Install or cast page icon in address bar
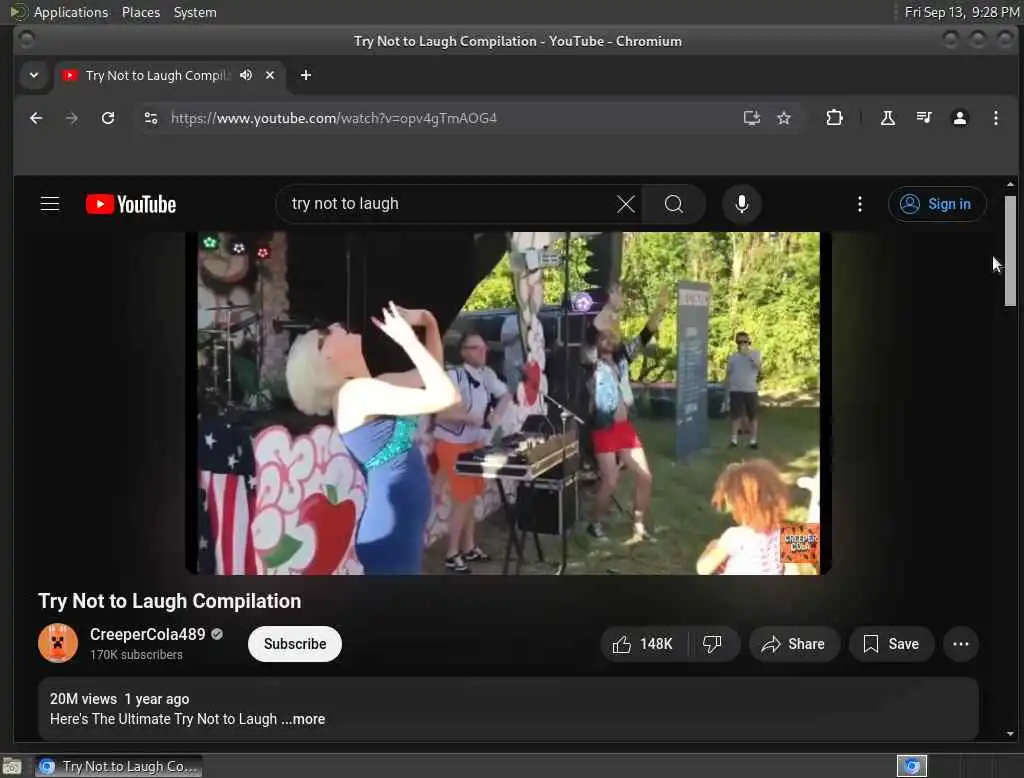 [752, 118]
